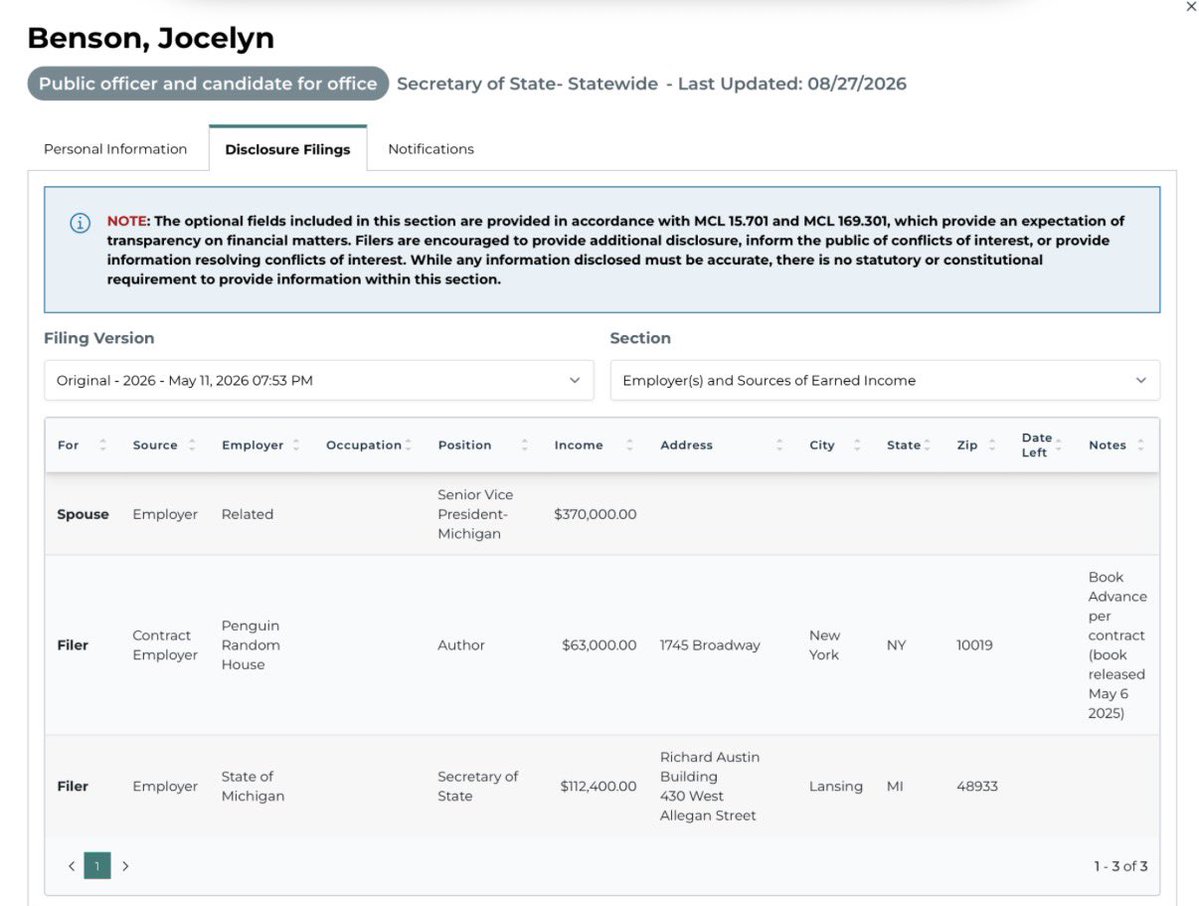Viewport: 1199px width, 906px height.
Task: Click the Book Advance notes cell
Action: (1117, 645)
